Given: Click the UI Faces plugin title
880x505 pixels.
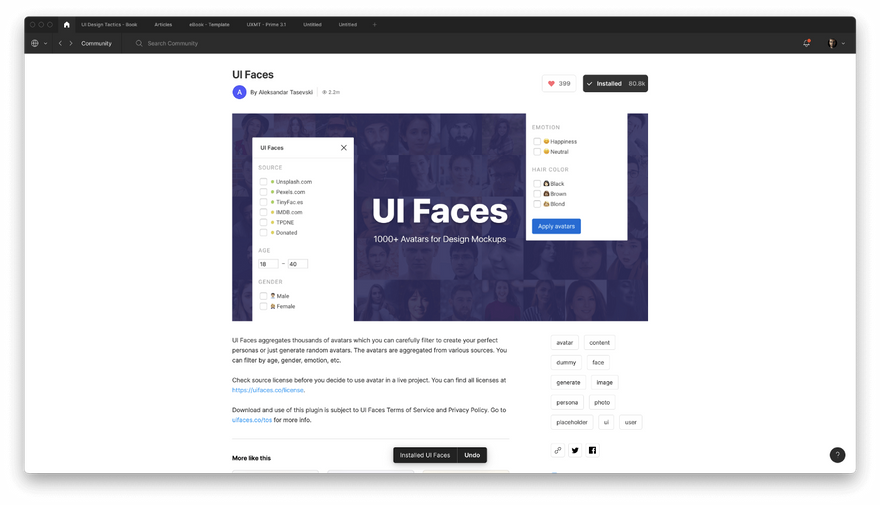Looking at the screenshot, I should [253, 75].
